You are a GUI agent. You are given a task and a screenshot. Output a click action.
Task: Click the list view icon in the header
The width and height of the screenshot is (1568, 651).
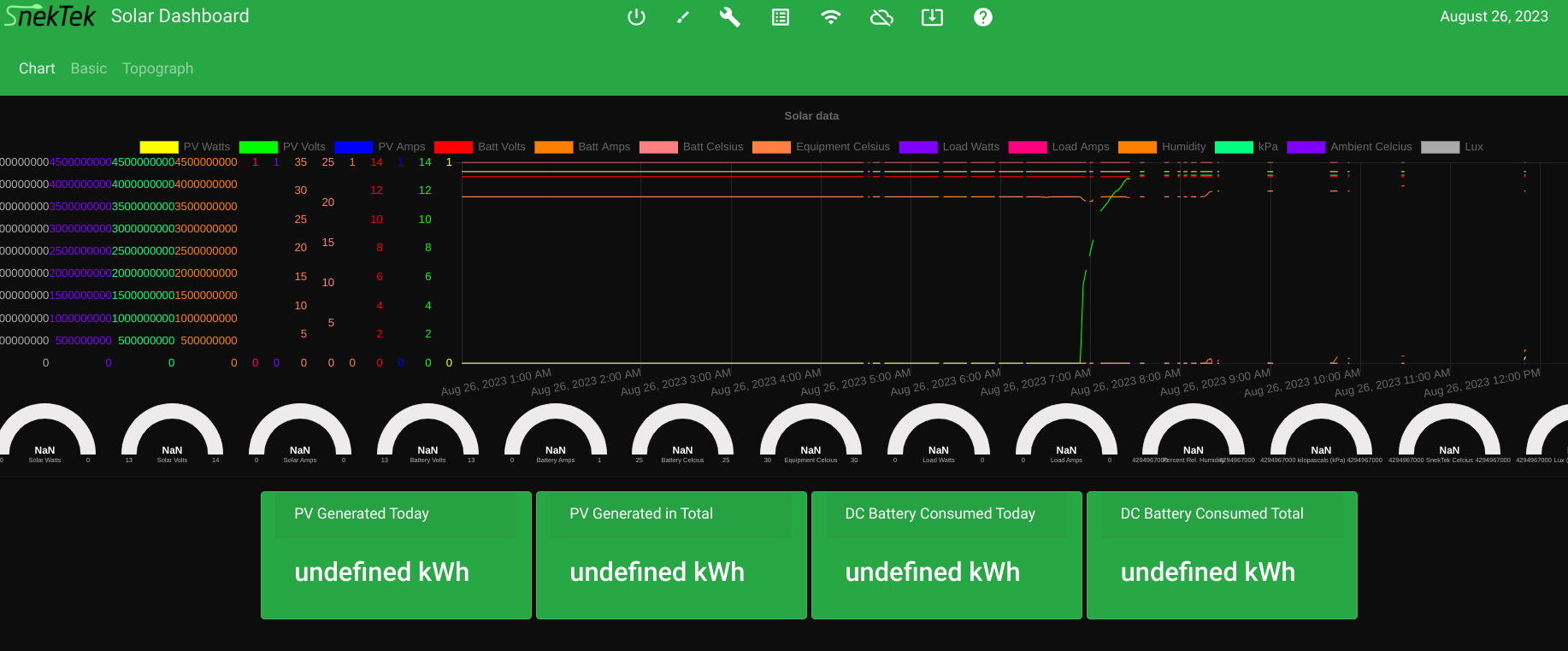781,17
